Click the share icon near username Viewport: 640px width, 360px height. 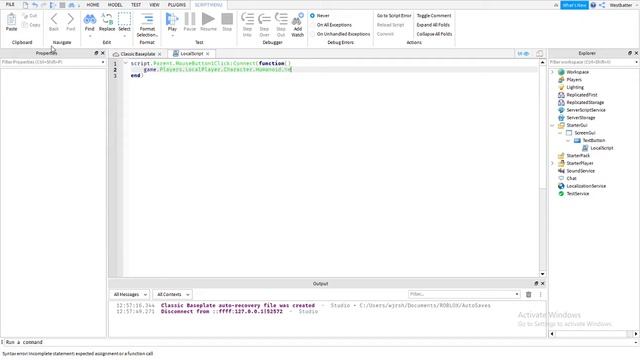[602, 5]
